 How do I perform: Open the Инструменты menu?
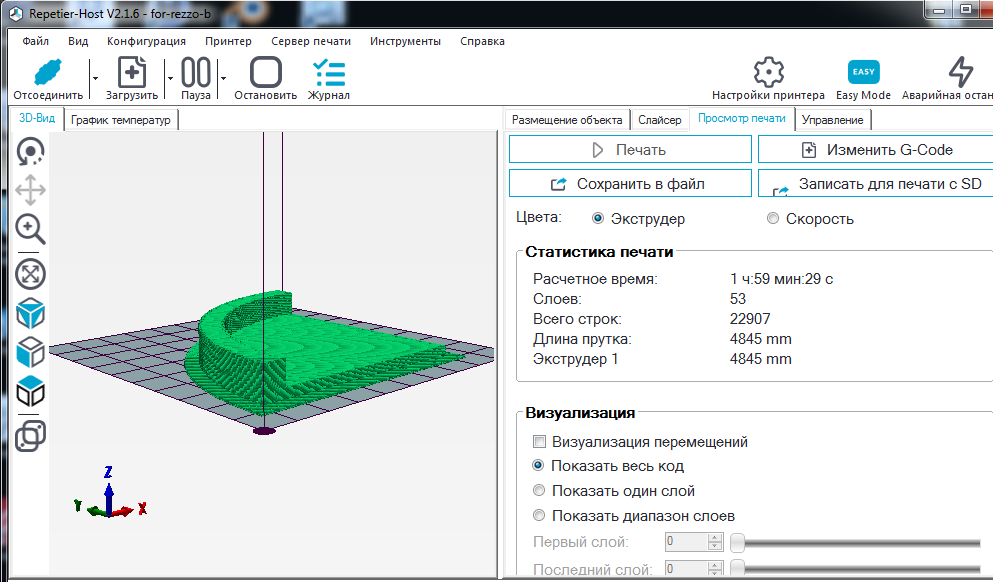pyautogui.click(x=405, y=41)
